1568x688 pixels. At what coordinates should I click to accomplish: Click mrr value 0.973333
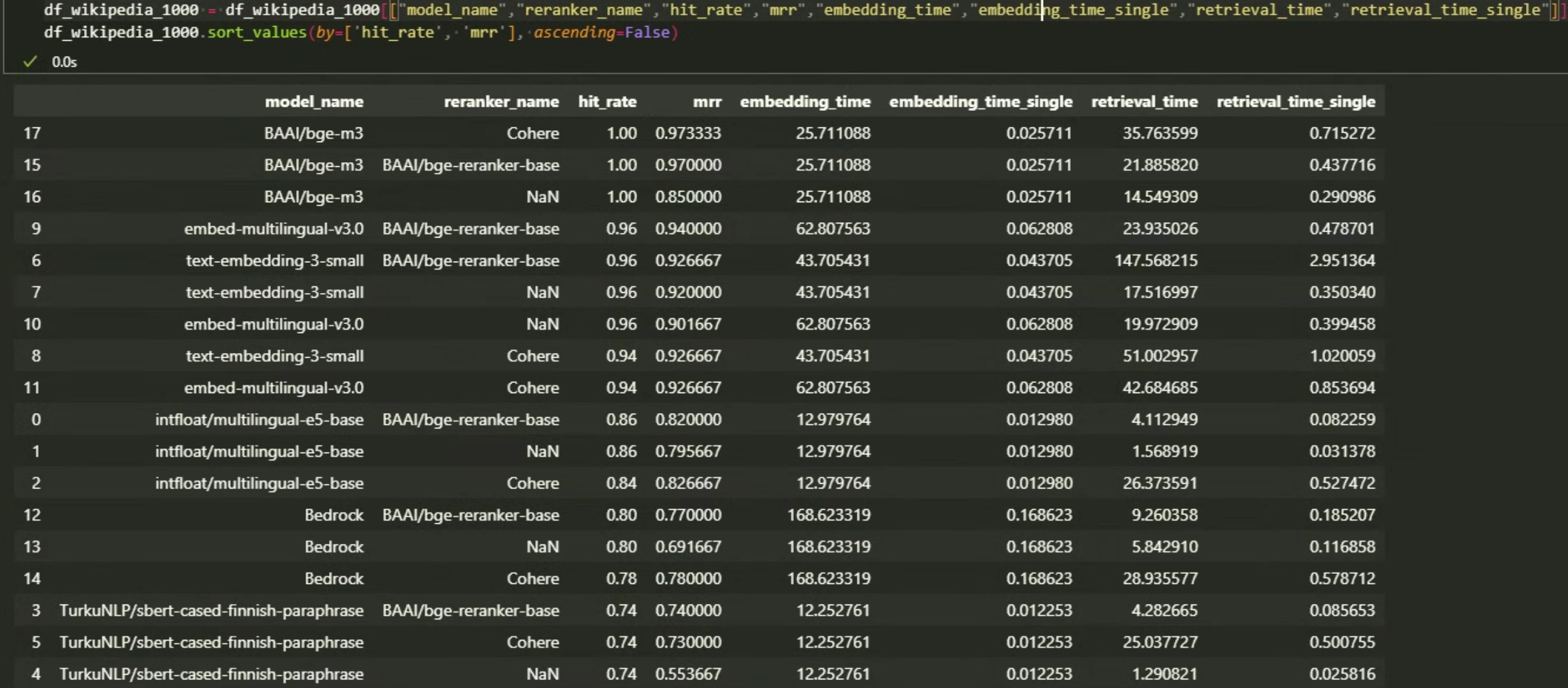pos(688,133)
